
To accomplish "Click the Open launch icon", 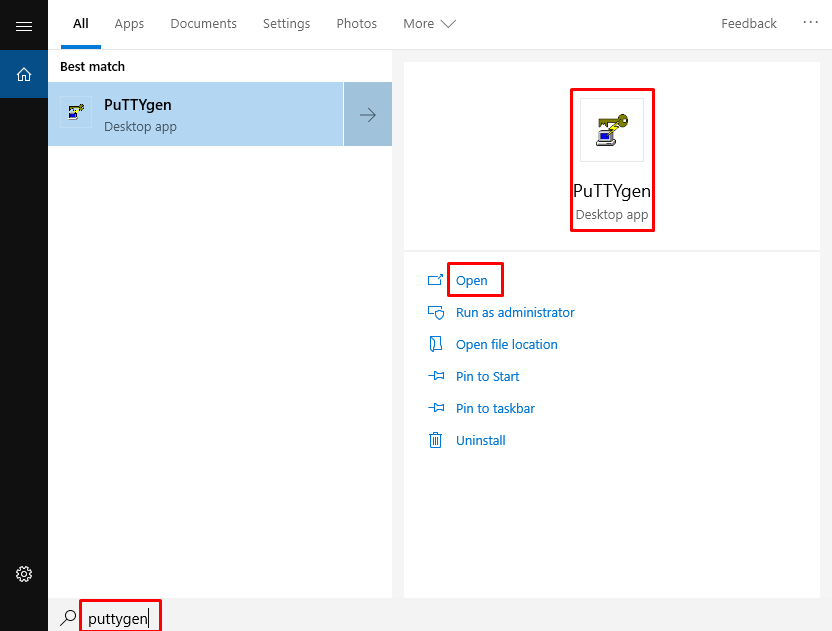I will click(435, 280).
